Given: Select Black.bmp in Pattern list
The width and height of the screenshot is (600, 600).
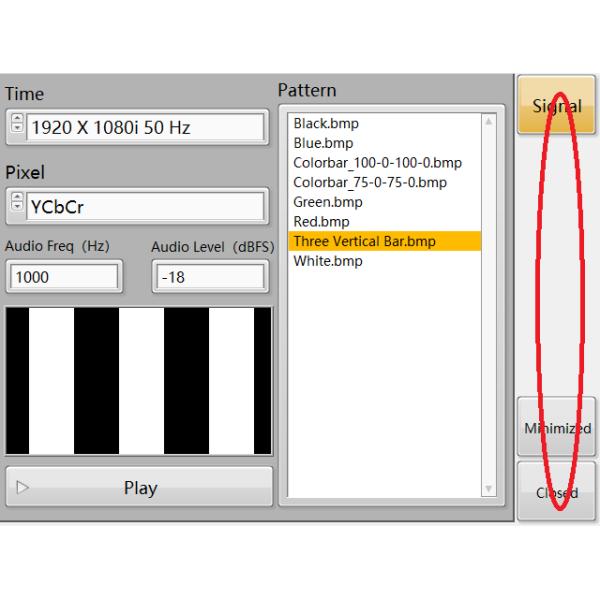Looking at the screenshot, I should [x=326, y=124].
